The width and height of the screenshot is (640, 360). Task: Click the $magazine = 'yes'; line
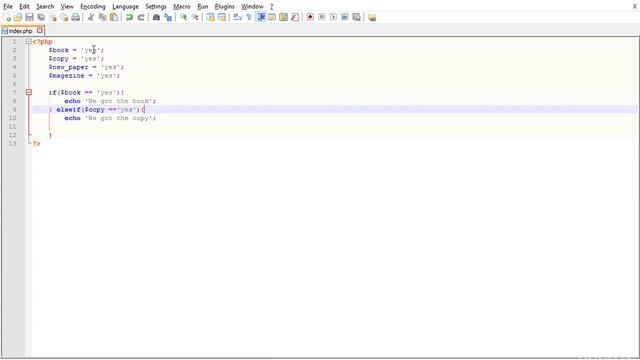(x=84, y=76)
